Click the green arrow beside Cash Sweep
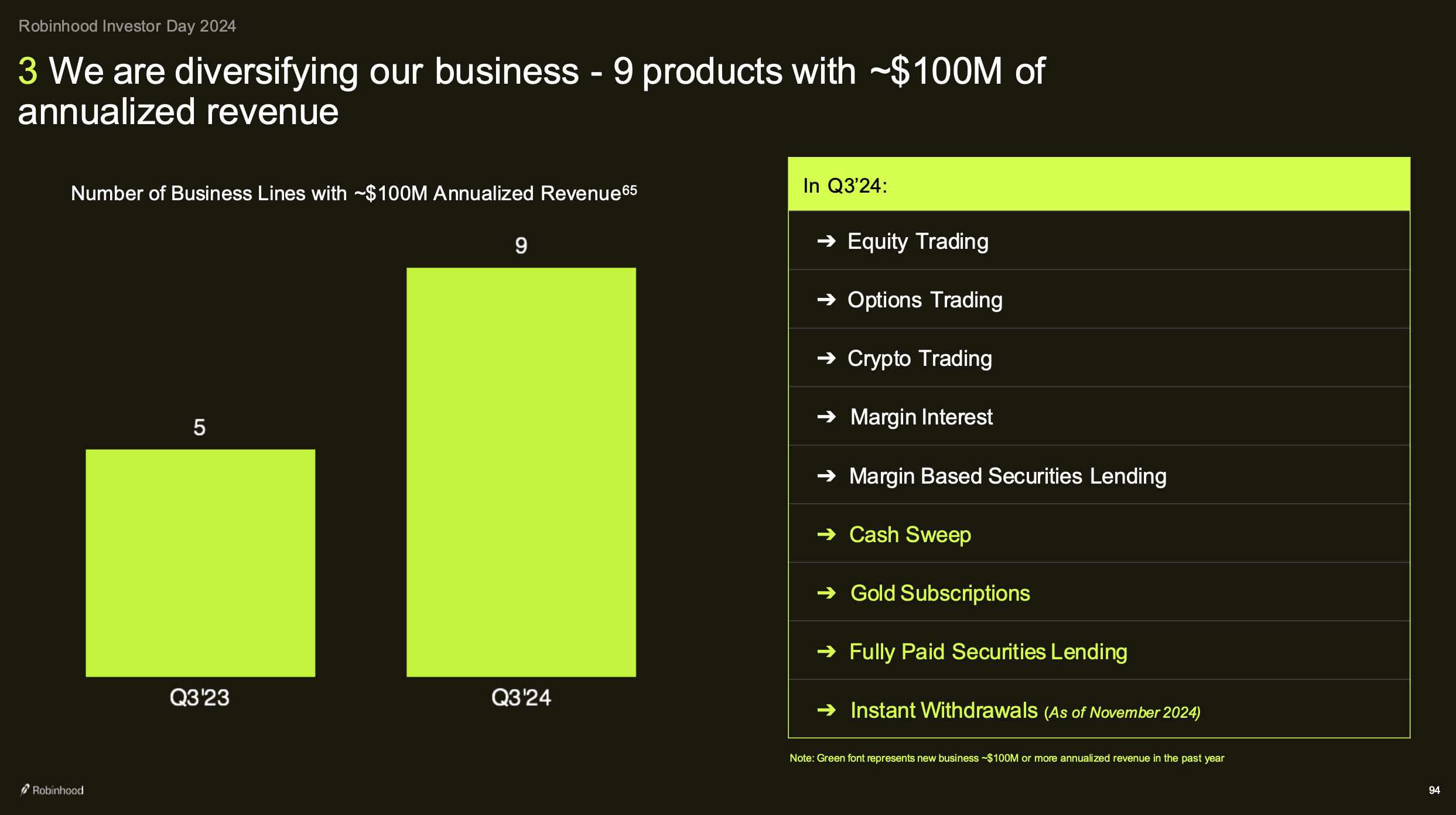 tap(826, 534)
